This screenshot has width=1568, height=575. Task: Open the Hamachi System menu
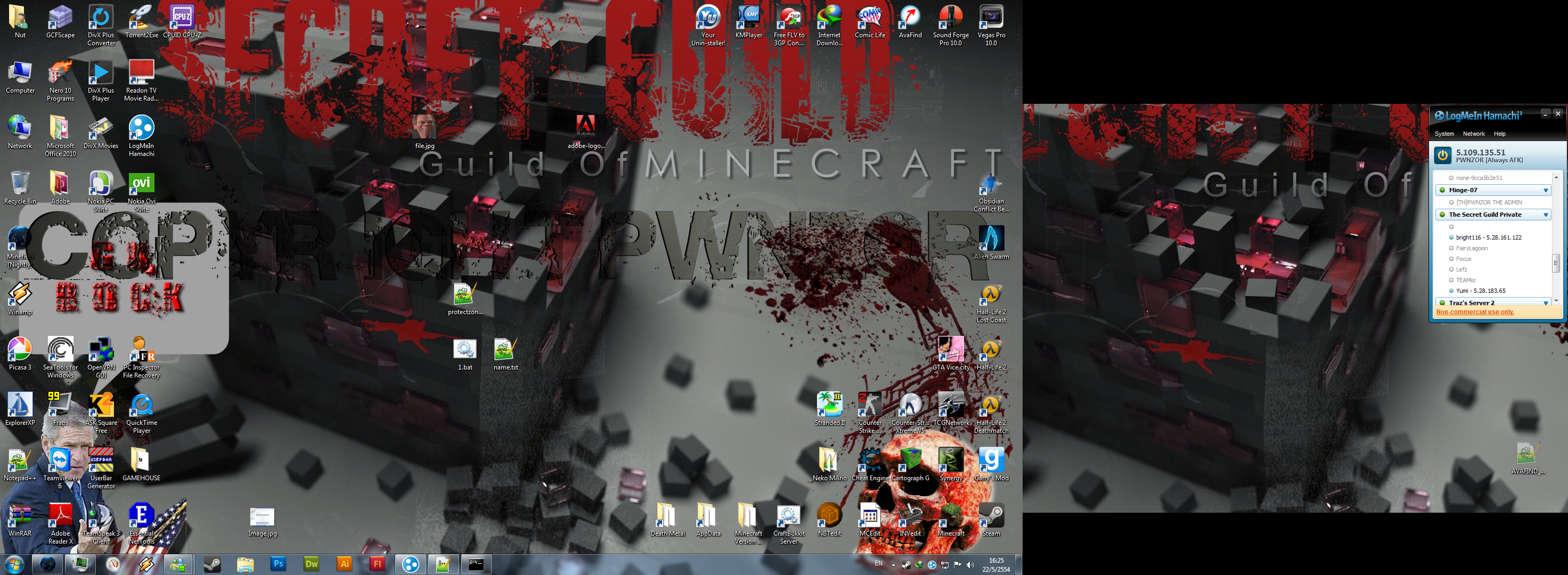pos(1444,134)
